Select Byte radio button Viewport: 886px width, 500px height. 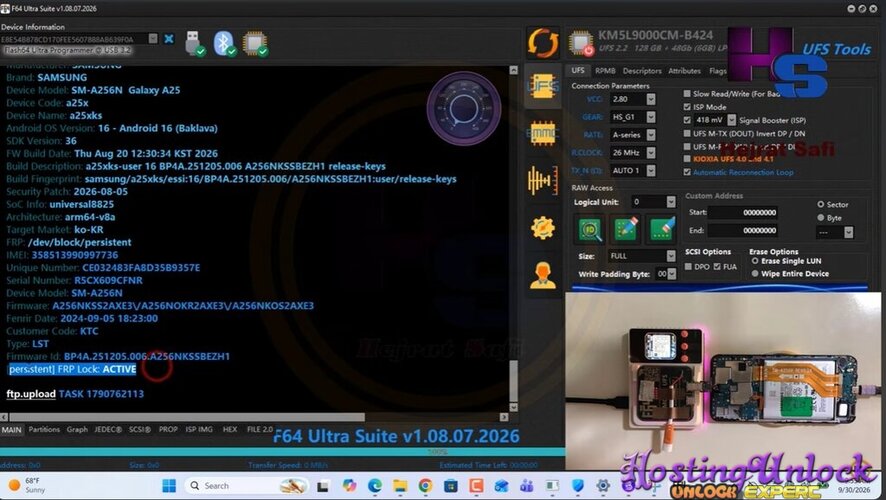click(820, 218)
